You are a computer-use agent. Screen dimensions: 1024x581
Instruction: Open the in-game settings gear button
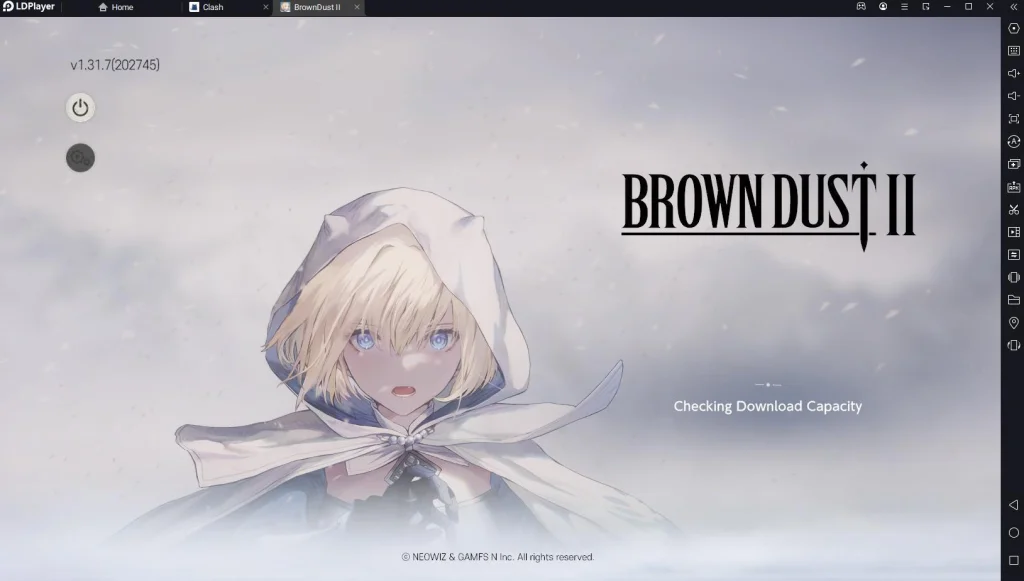(x=80, y=158)
